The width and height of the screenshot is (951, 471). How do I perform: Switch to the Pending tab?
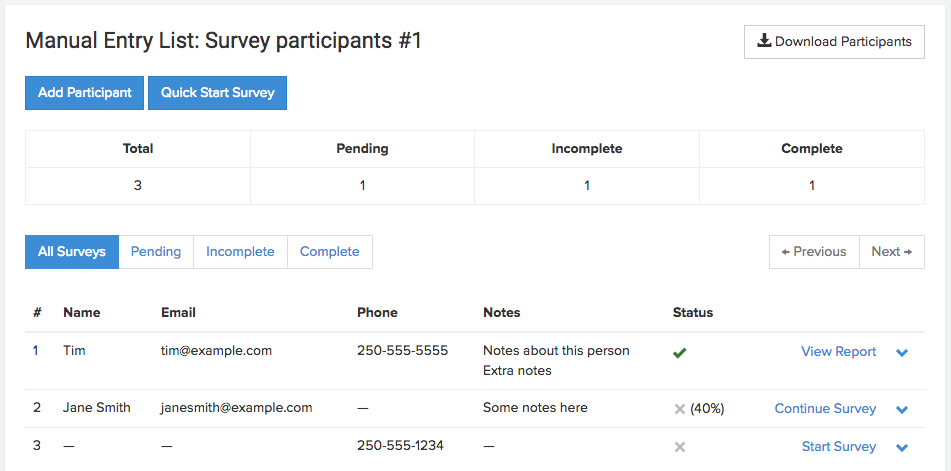click(x=156, y=252)
